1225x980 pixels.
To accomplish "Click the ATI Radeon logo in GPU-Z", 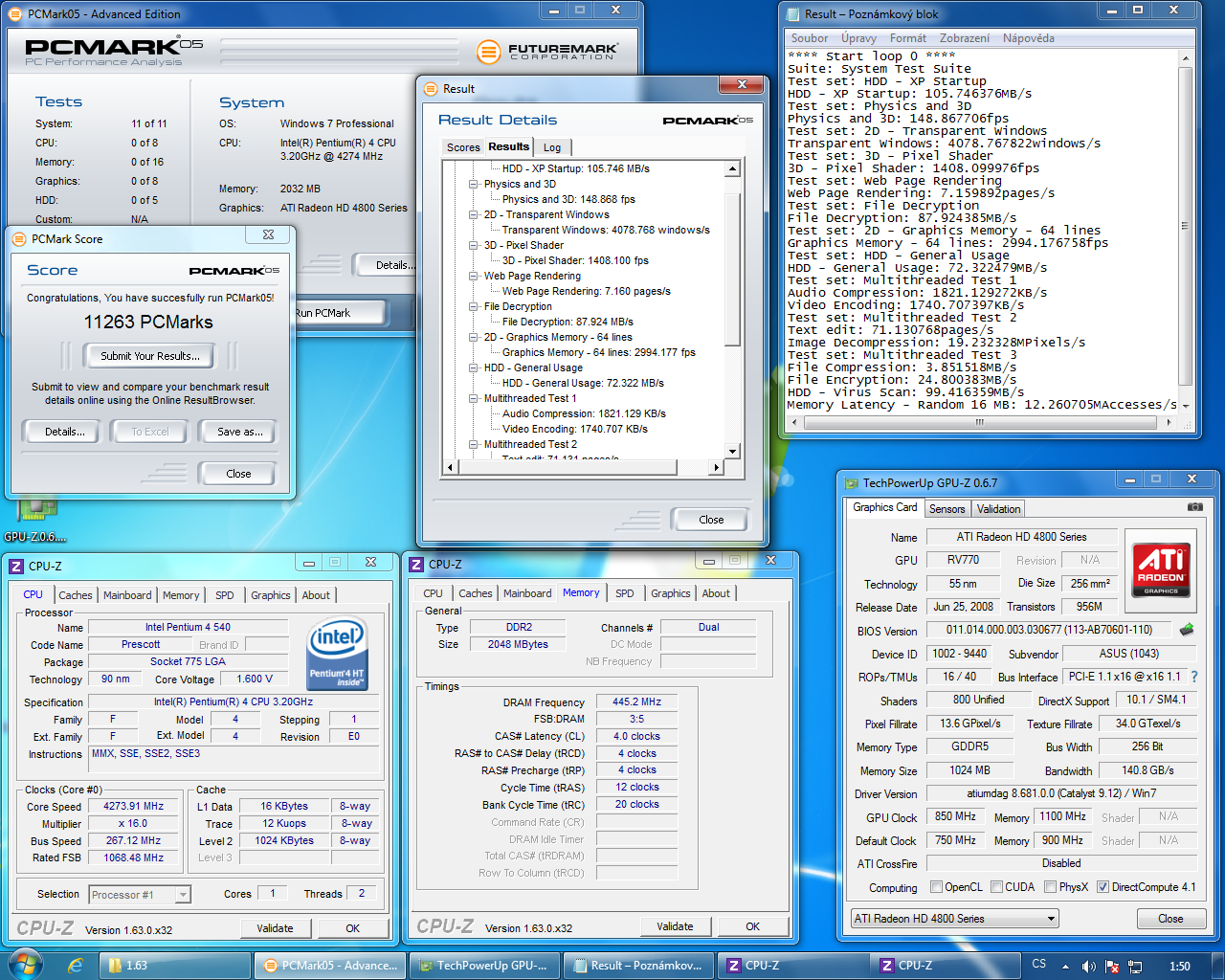I will click(1161, 569).
